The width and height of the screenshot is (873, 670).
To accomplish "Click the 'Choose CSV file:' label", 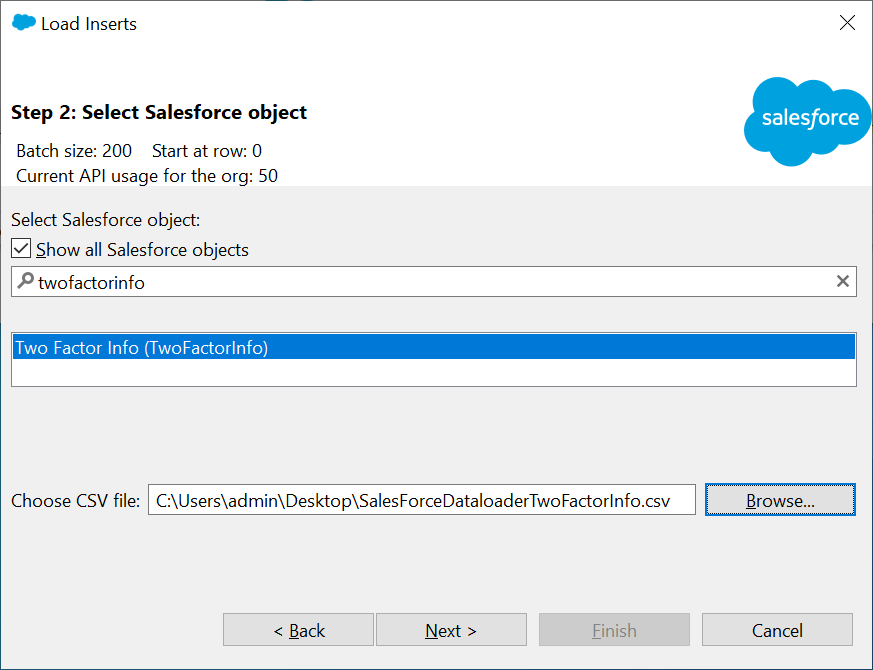I will coord(76,501).
